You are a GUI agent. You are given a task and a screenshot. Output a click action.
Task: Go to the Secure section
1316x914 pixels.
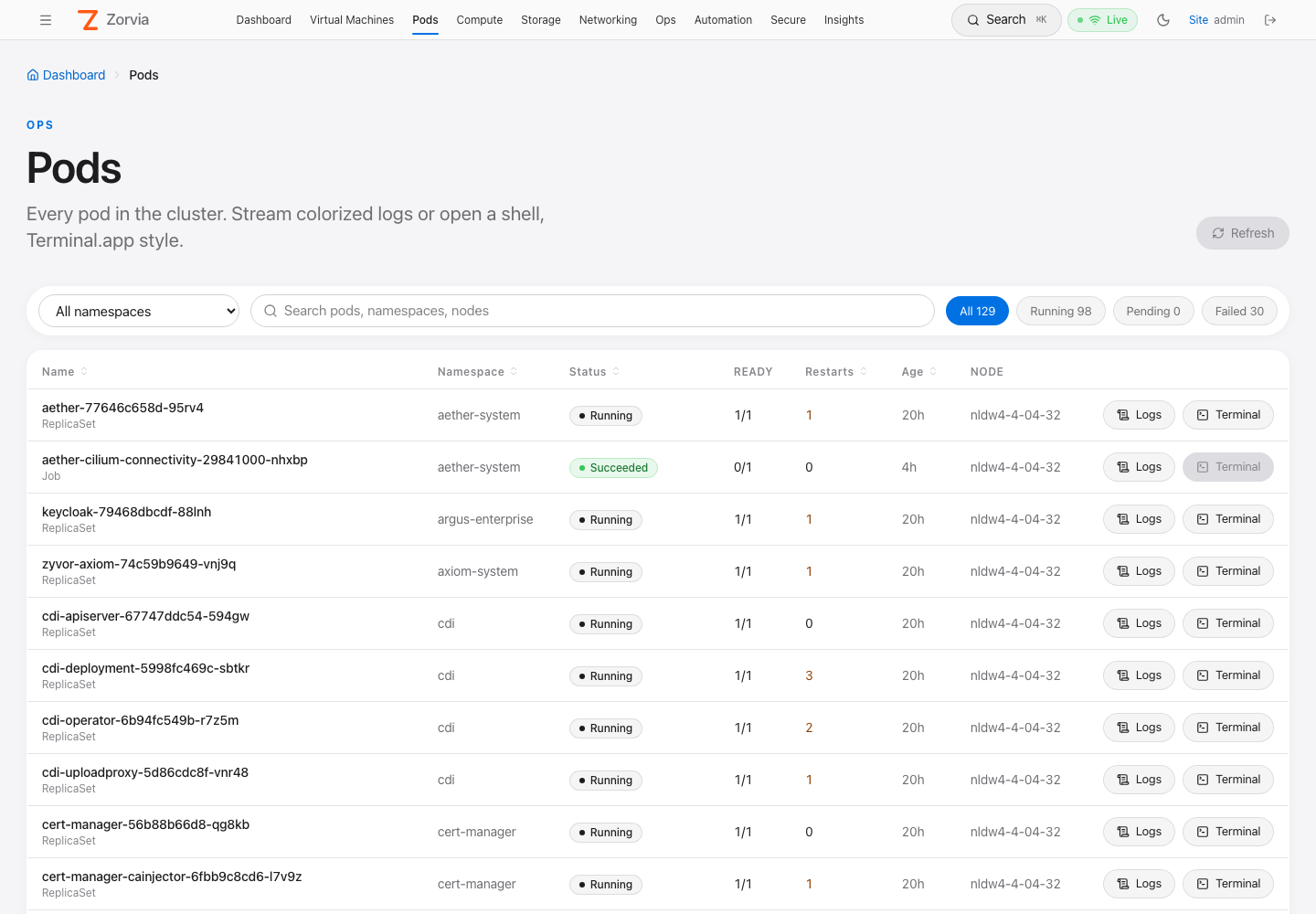pos(788,20)
